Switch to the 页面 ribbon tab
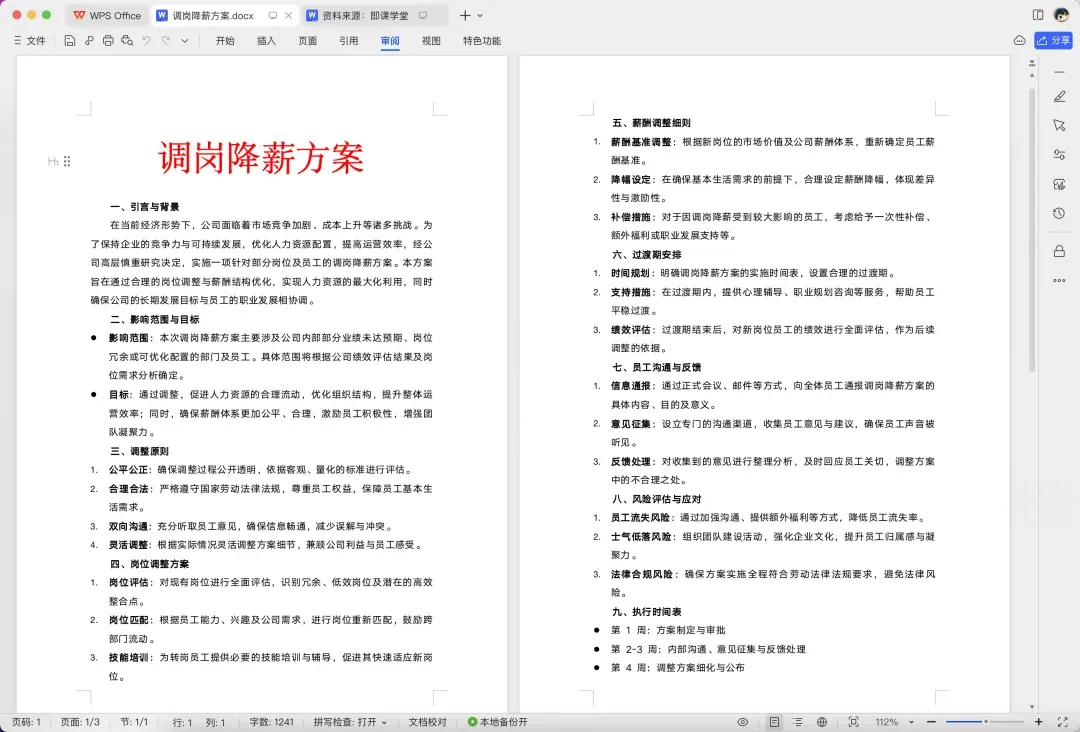The image size is (1080, 732). [x=308, y=41]
